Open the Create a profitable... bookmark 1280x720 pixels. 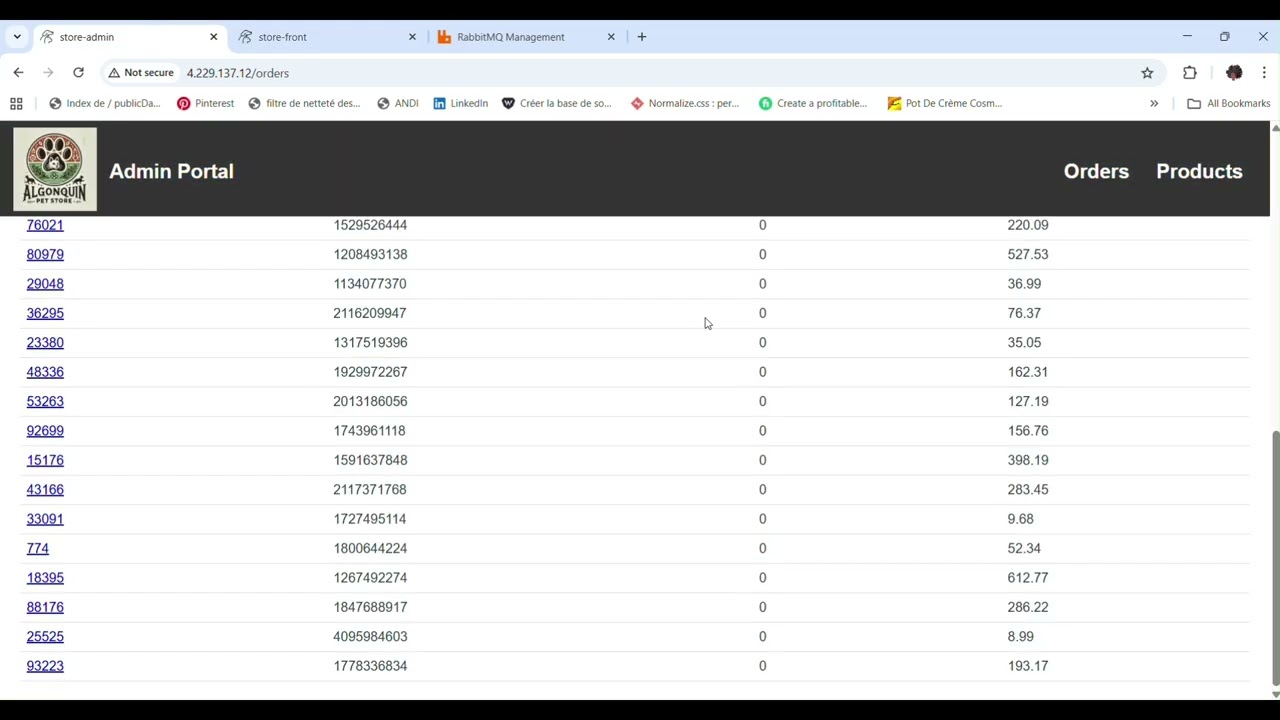[813, 103]
